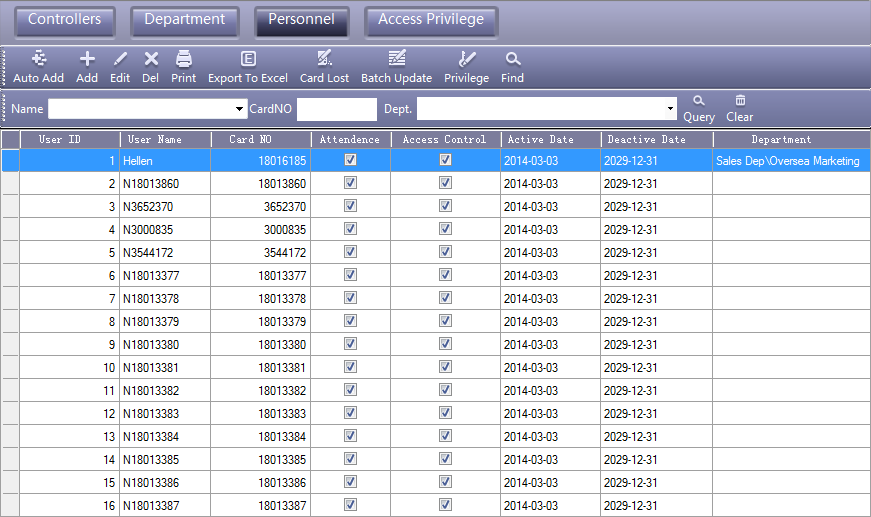Click the Print icon
The width and height of the screenshot is (871, 517).
(x=183, y=59)
